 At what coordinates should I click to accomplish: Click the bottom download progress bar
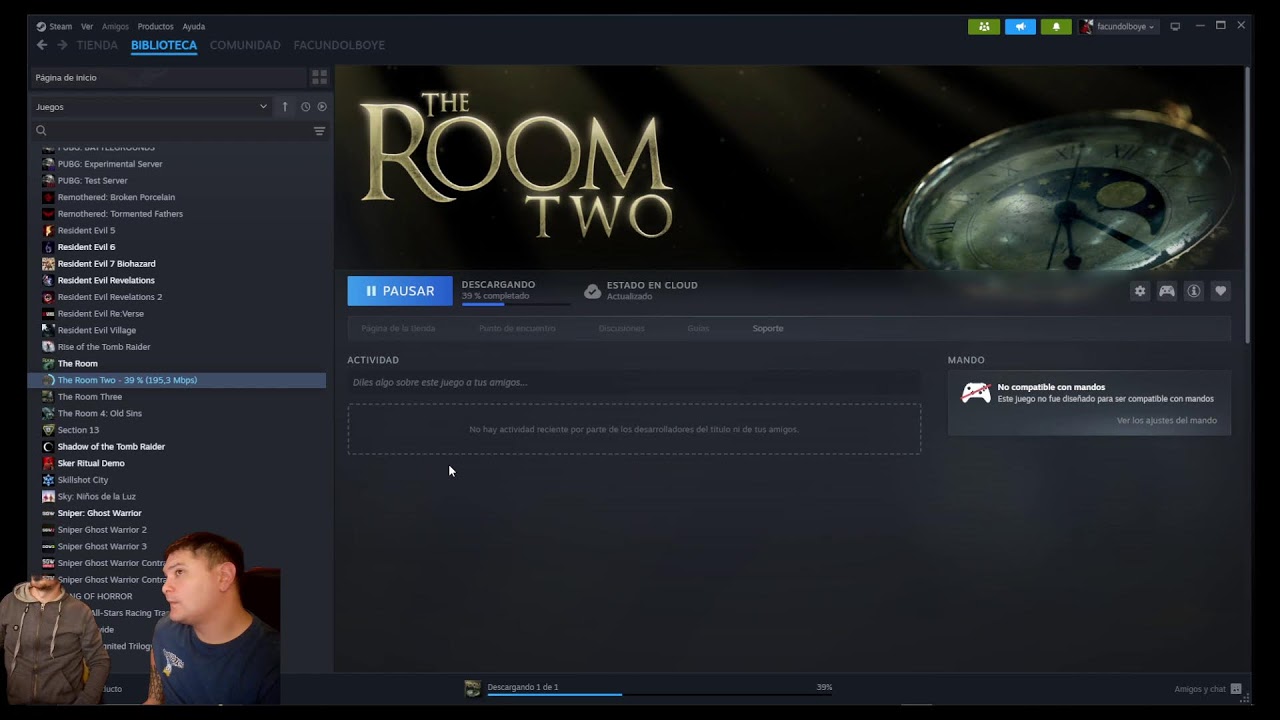658,694
